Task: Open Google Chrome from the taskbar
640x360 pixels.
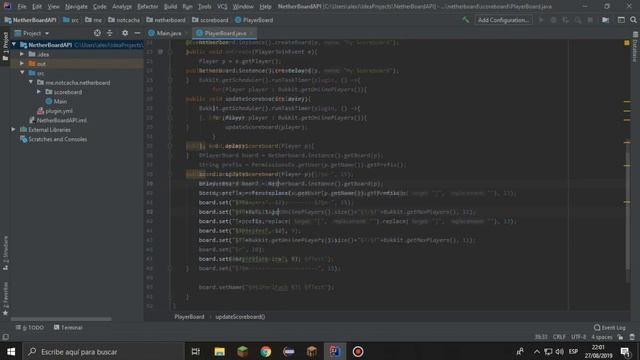Action: (x=266, y=351)
